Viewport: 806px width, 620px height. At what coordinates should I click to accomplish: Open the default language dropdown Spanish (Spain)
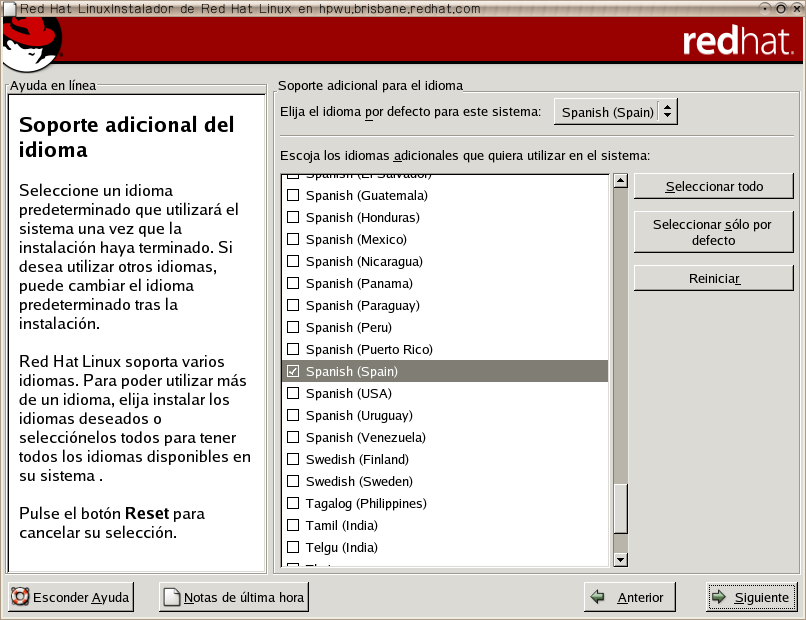615,112
